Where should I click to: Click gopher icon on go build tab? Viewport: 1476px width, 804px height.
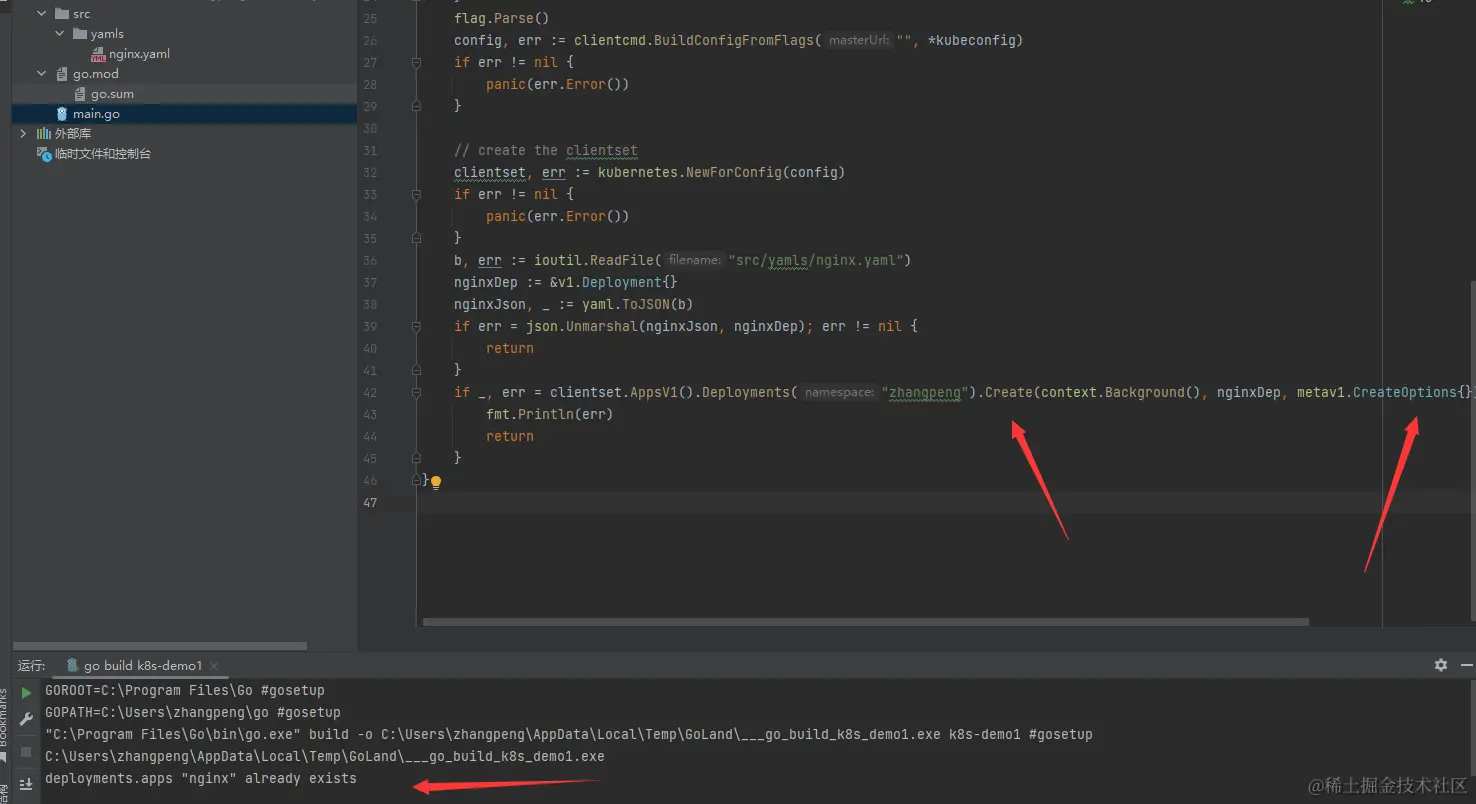point(73,665)
